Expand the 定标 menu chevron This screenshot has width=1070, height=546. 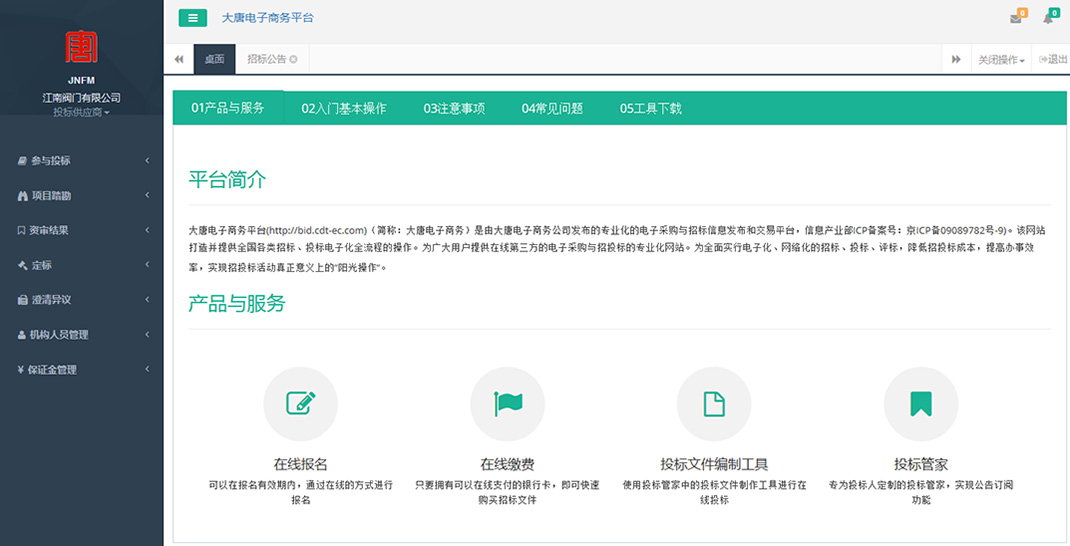tap(147, 265)
